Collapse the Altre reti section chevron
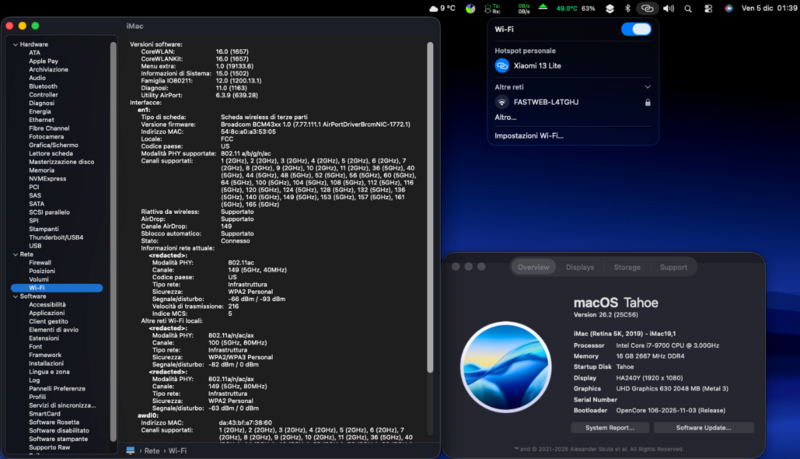This screenshot has height=459, width=800. tap(647, 87)
